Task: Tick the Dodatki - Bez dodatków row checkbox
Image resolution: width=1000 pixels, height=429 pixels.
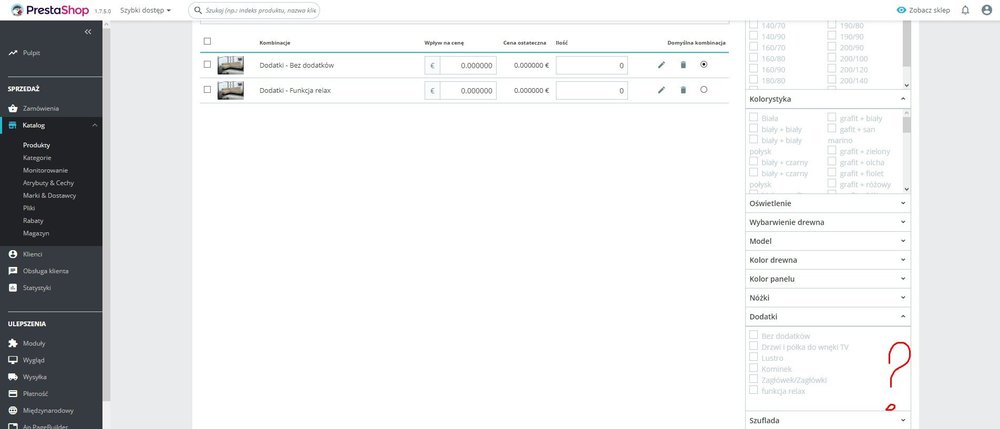Action: [207, 64]
